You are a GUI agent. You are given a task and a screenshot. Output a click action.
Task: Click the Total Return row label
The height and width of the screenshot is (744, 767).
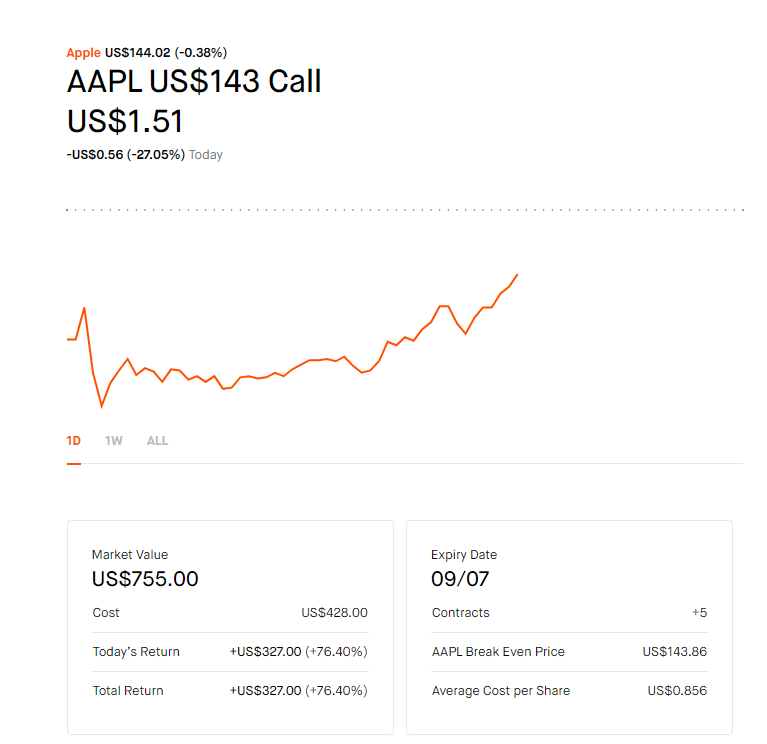pyautogui.click(x=128, y=691)
